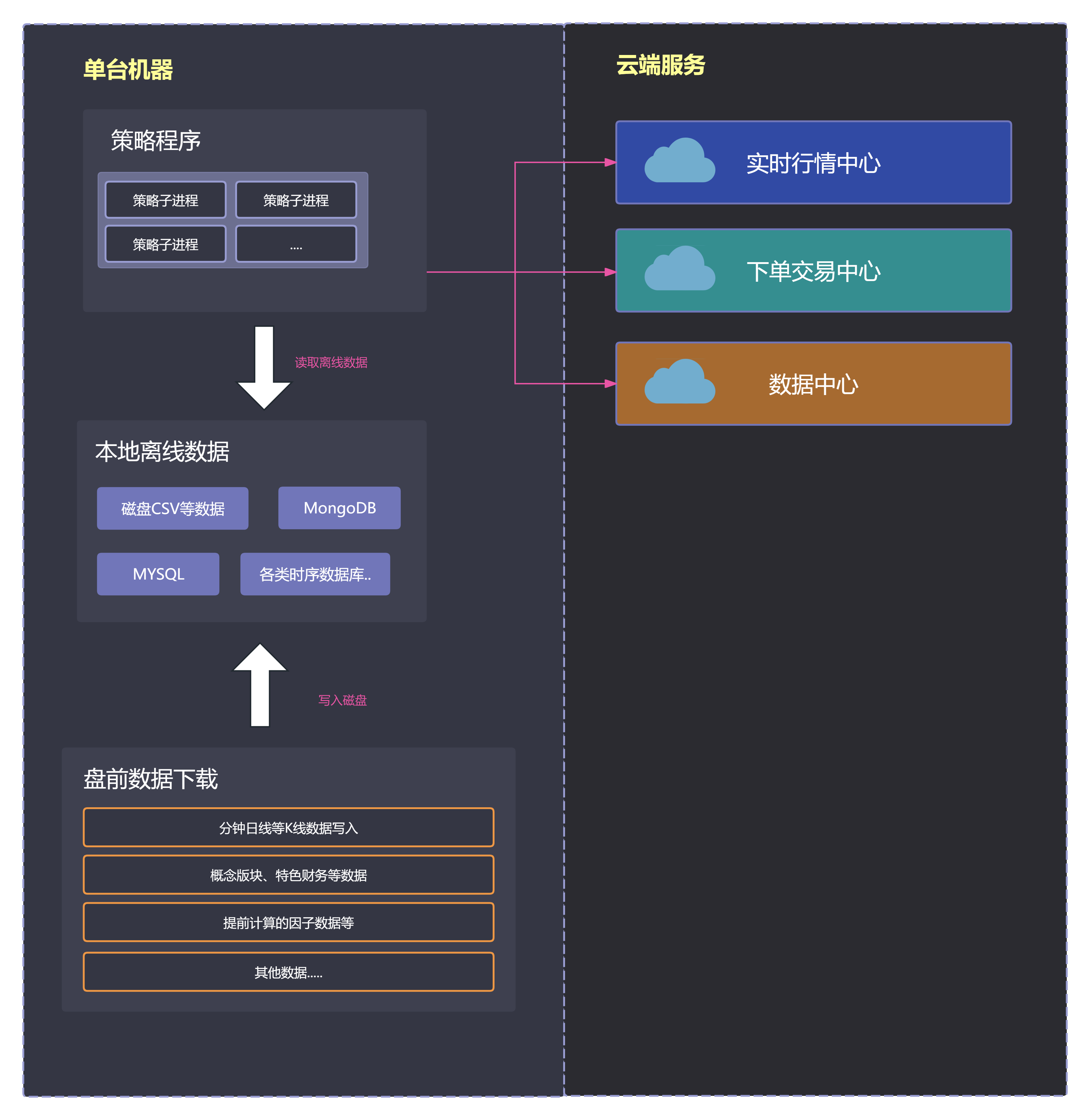Image resolution: width=1090 pixels, height=1120 pixels.
Task: Click the 云端服务 heading
Action: click(x=661, y=65)
